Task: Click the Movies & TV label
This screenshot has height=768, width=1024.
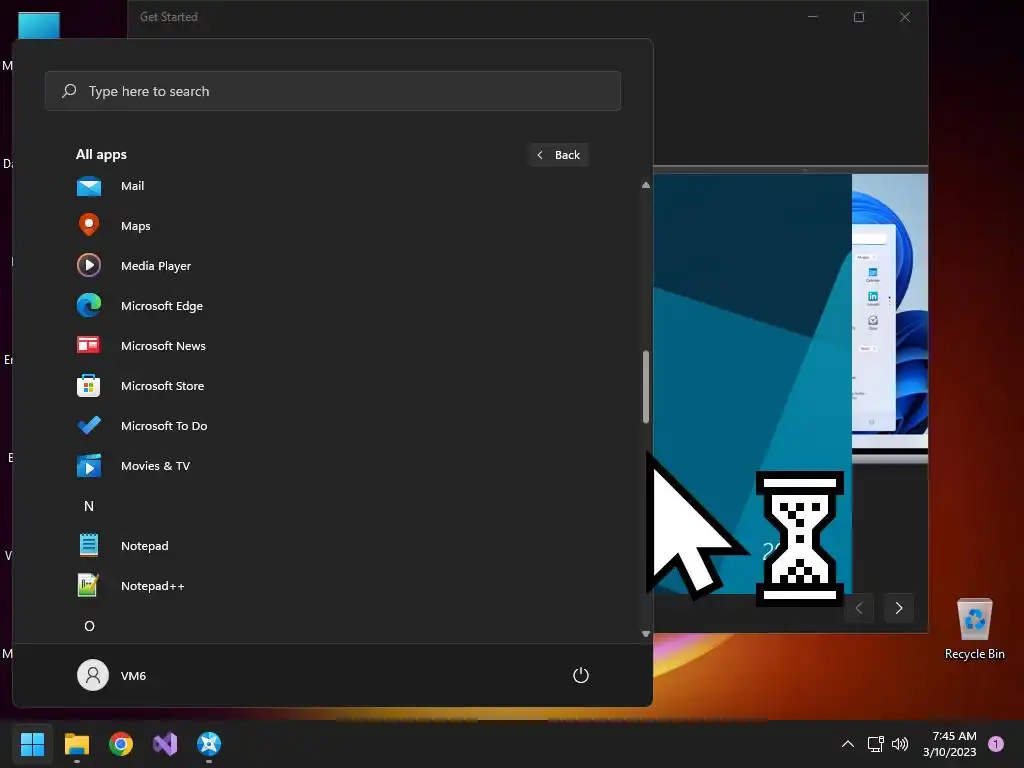Action: point(155,466)
